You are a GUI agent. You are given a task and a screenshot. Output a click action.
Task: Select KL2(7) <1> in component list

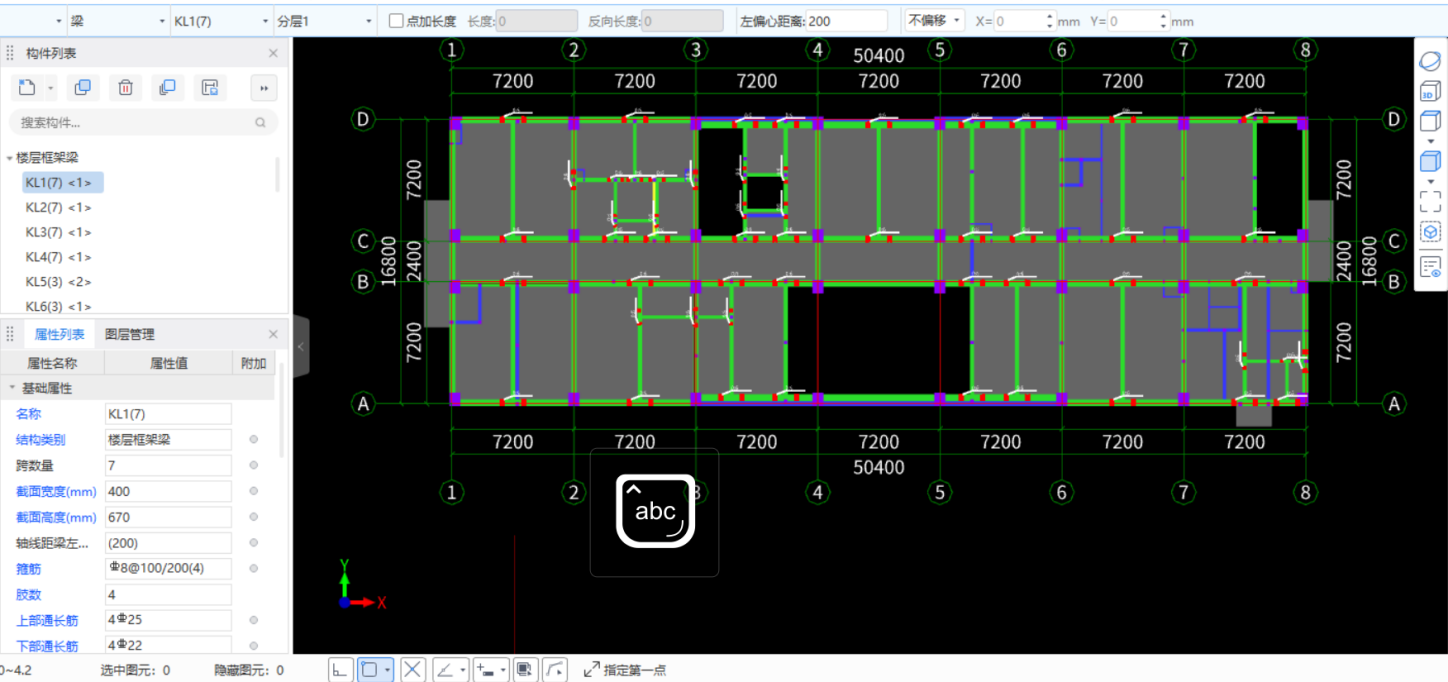point(58,207)
